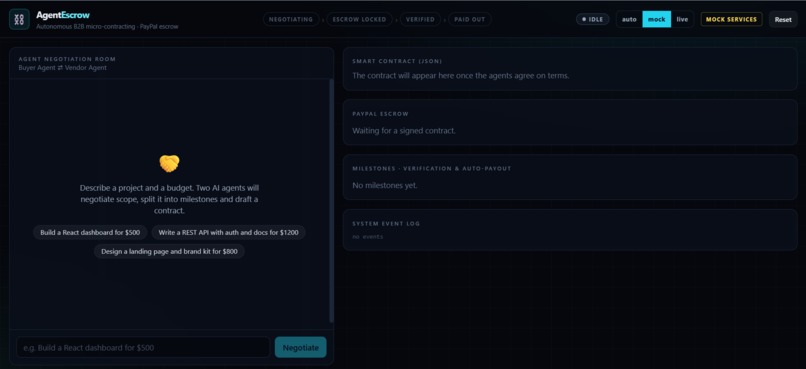Select the live mode option
This screenshot has height=369, width=806.
(682, 20)
